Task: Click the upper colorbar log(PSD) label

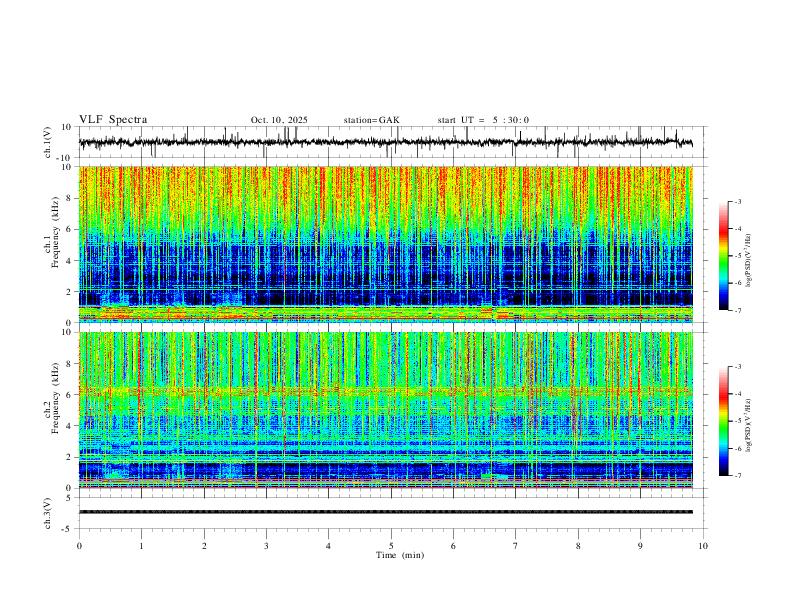Action: 748,260
